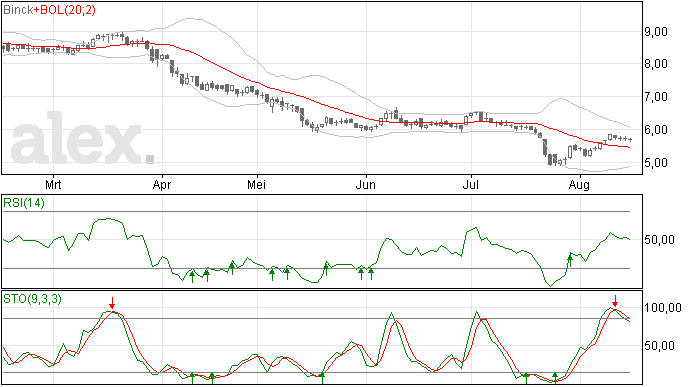Click the green stochastic arrow in mid-May
Screen dimensions: 690x387
[322, 377]
